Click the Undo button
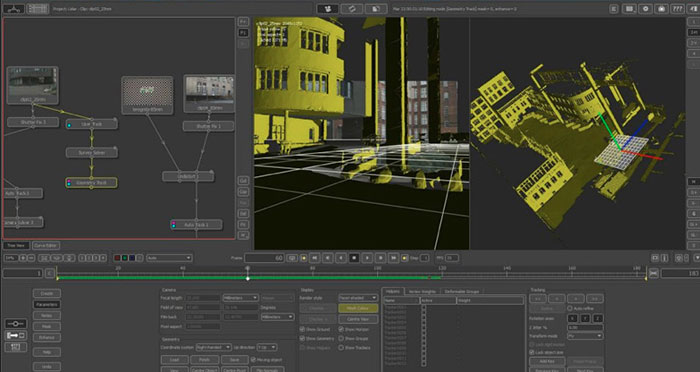This screenshot has width=700, height=372. [47, 367]
